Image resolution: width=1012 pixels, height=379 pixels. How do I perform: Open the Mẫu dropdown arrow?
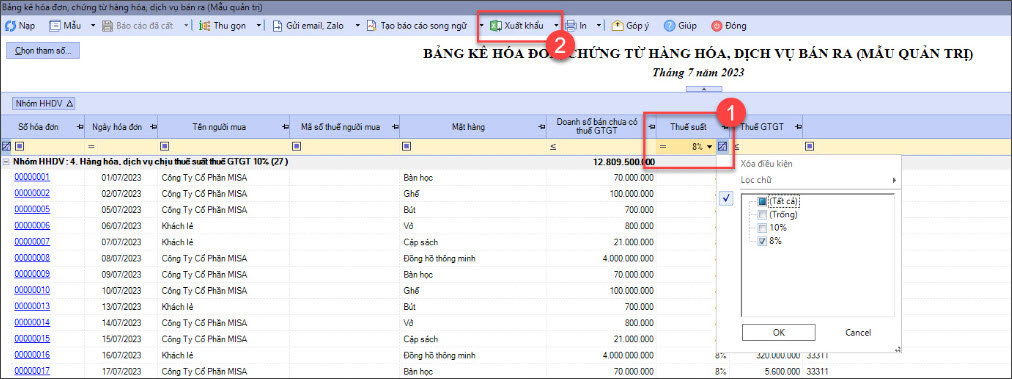[x=92, y=26]
